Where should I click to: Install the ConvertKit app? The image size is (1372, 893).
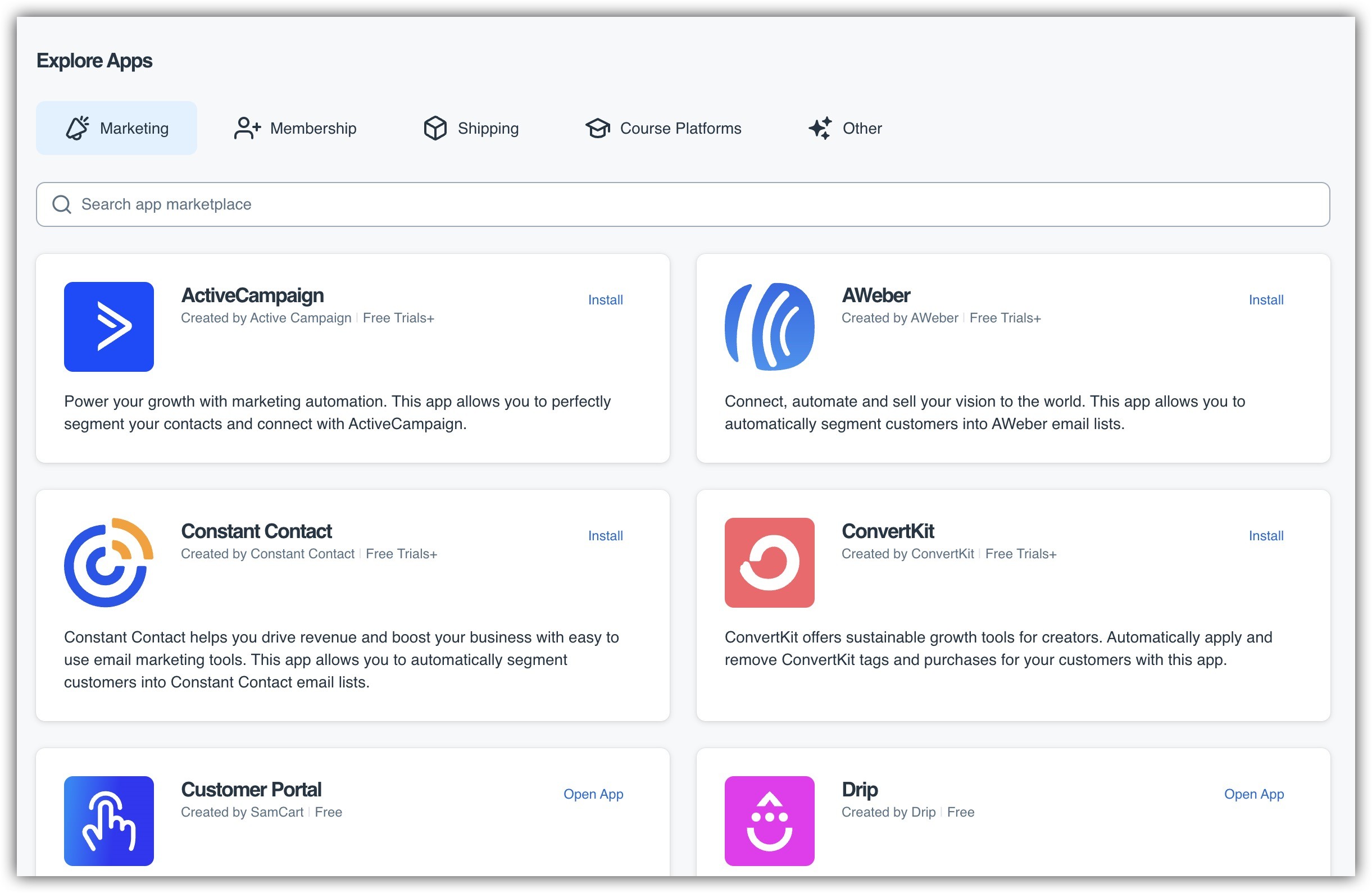[1265, 535]
